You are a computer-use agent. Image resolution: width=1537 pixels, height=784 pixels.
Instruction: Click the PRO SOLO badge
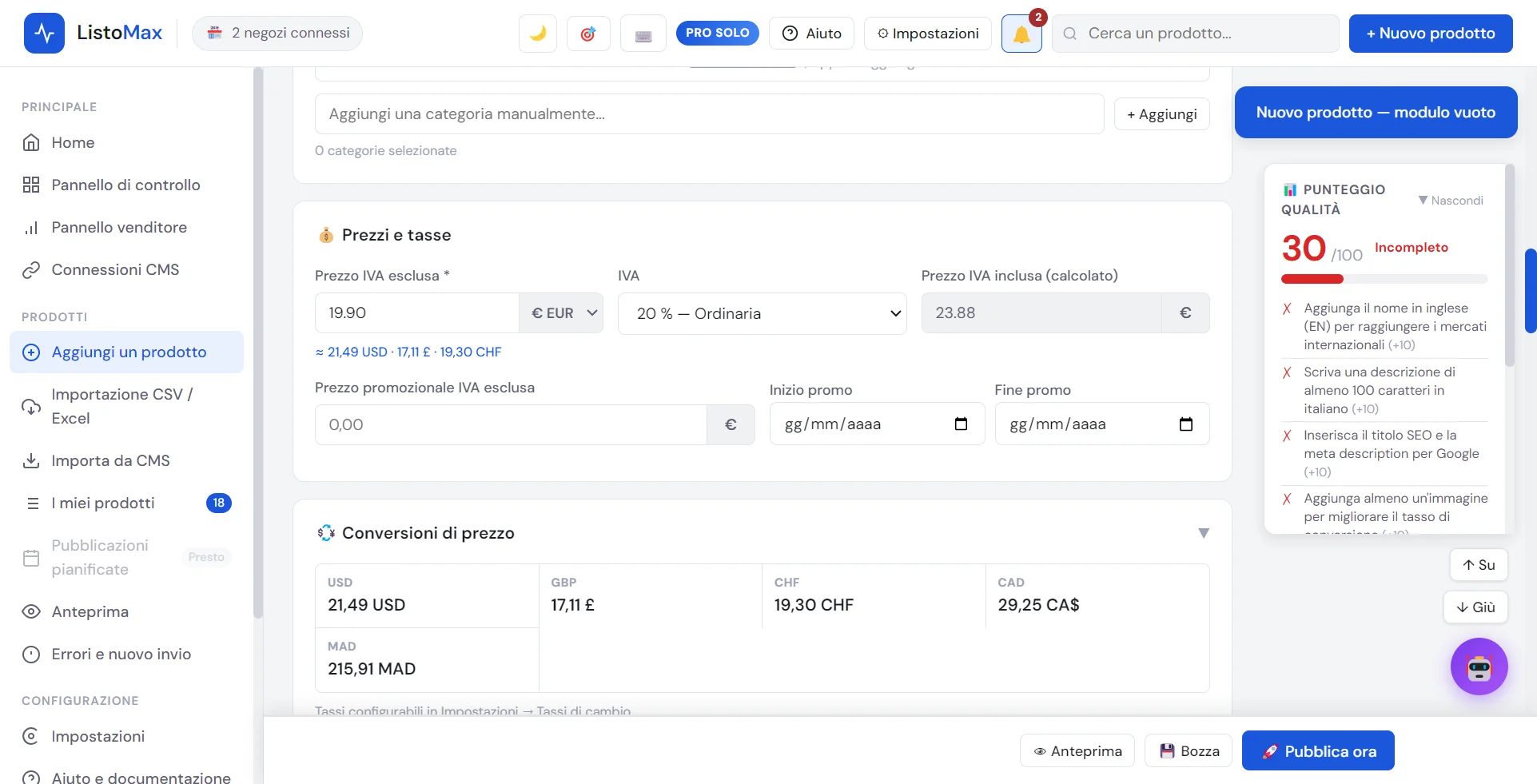pos(718,33)
